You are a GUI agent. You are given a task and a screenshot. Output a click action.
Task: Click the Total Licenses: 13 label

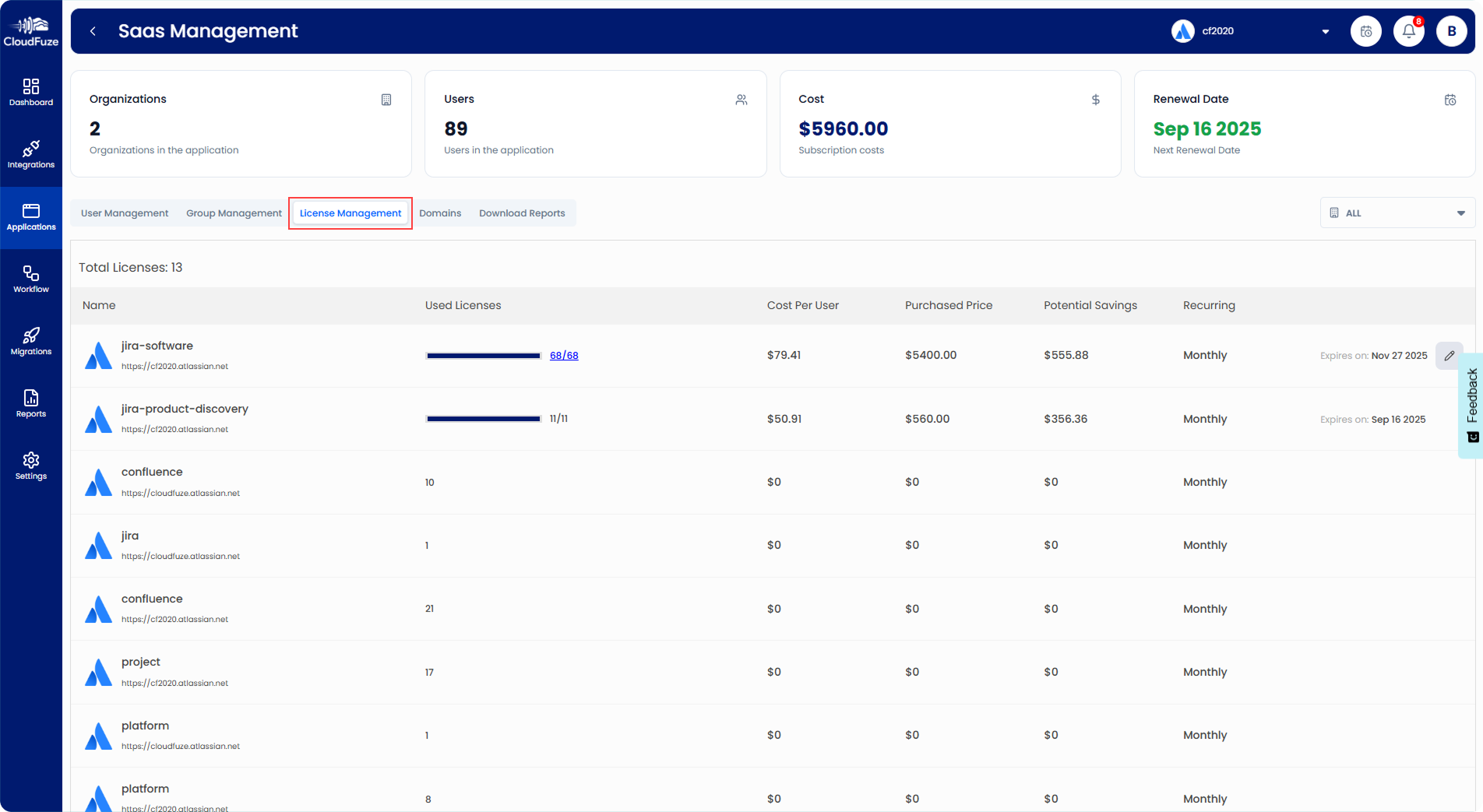point(131,267)
